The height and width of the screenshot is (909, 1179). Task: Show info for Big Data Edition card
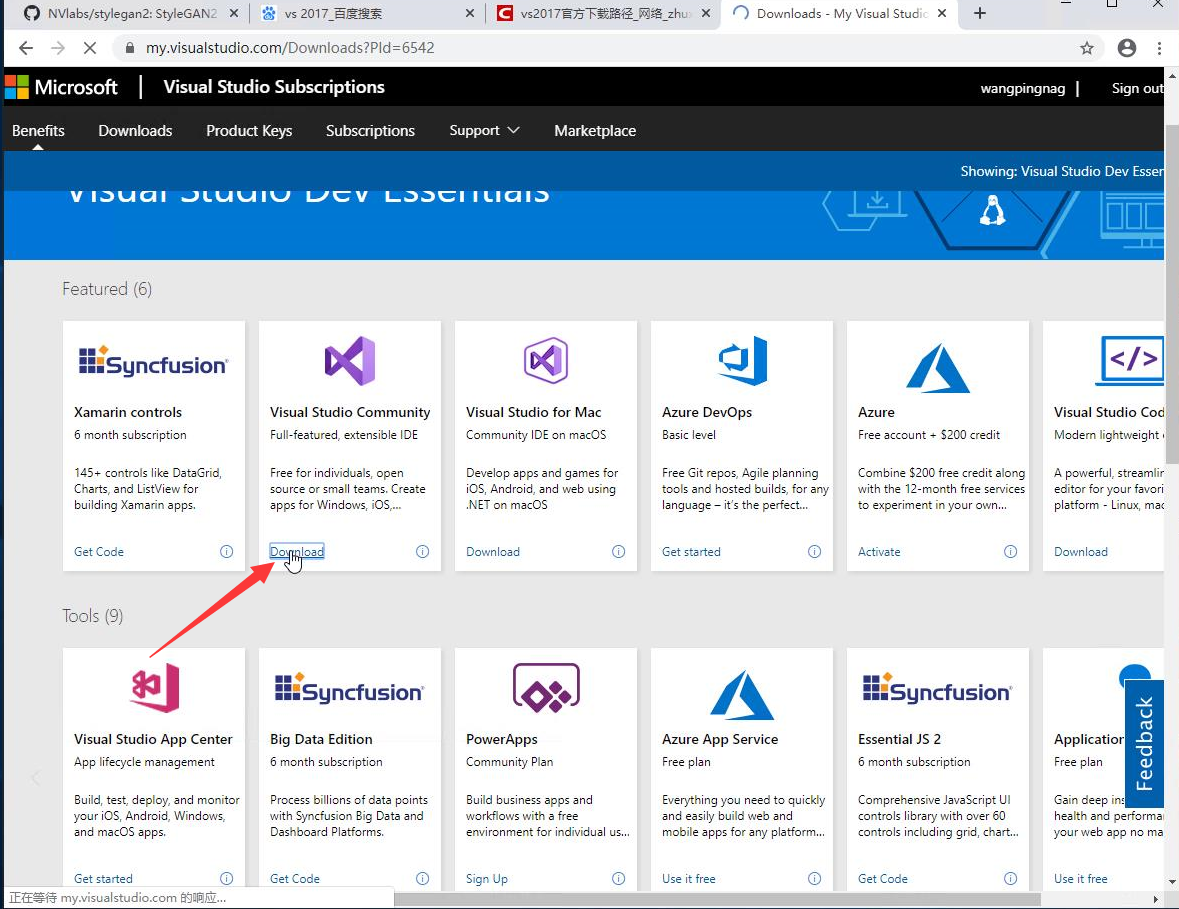(423, 878)
